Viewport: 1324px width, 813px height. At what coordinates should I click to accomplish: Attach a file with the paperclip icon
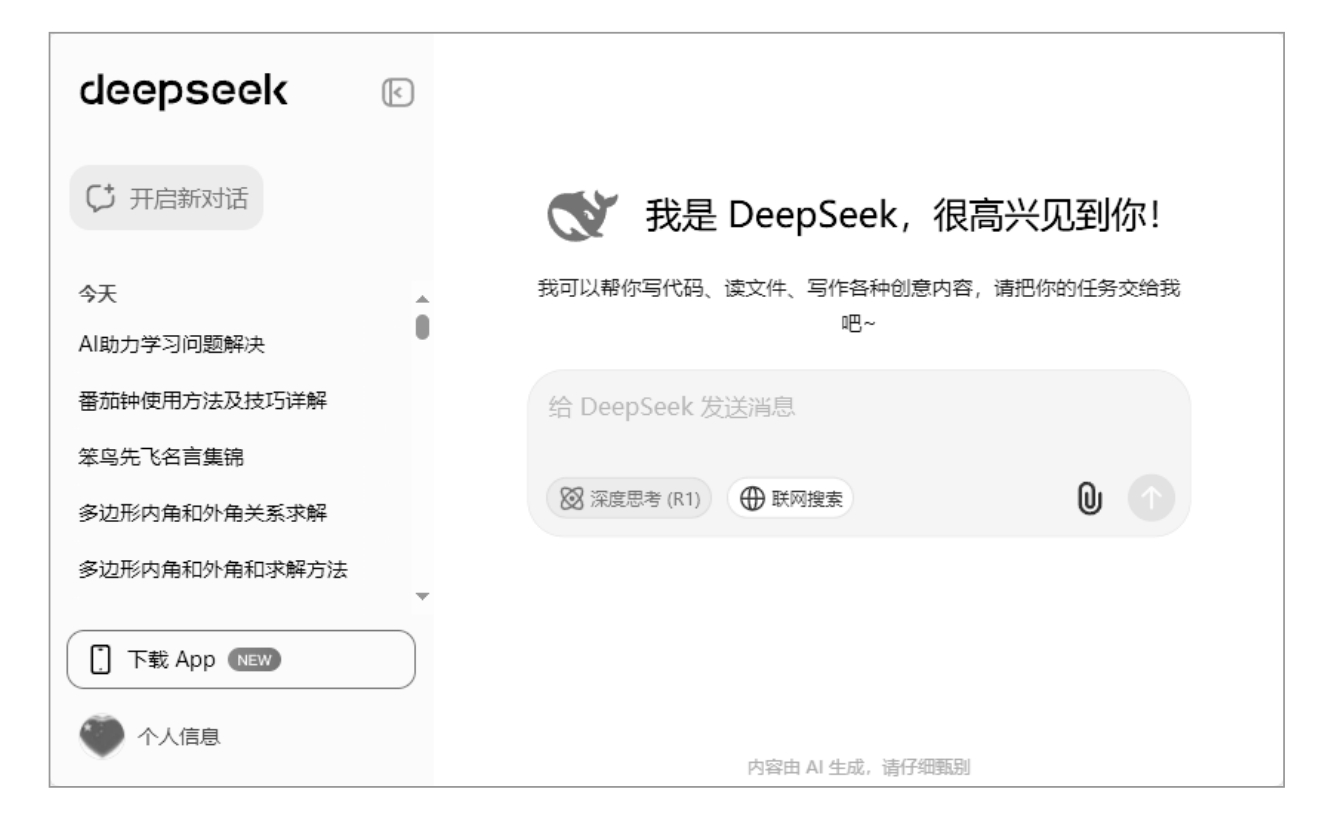coord(1090,498)
